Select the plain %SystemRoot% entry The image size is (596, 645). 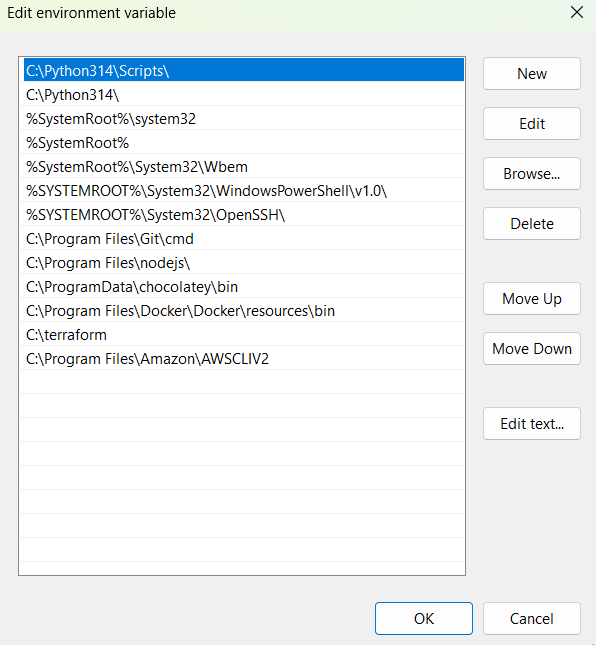click(x=242, y=142)
